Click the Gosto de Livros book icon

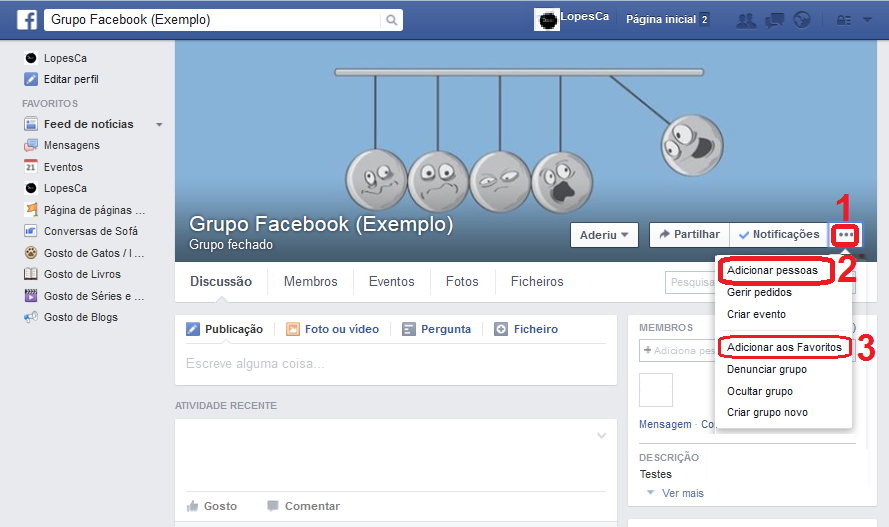[x=31, y=274]
